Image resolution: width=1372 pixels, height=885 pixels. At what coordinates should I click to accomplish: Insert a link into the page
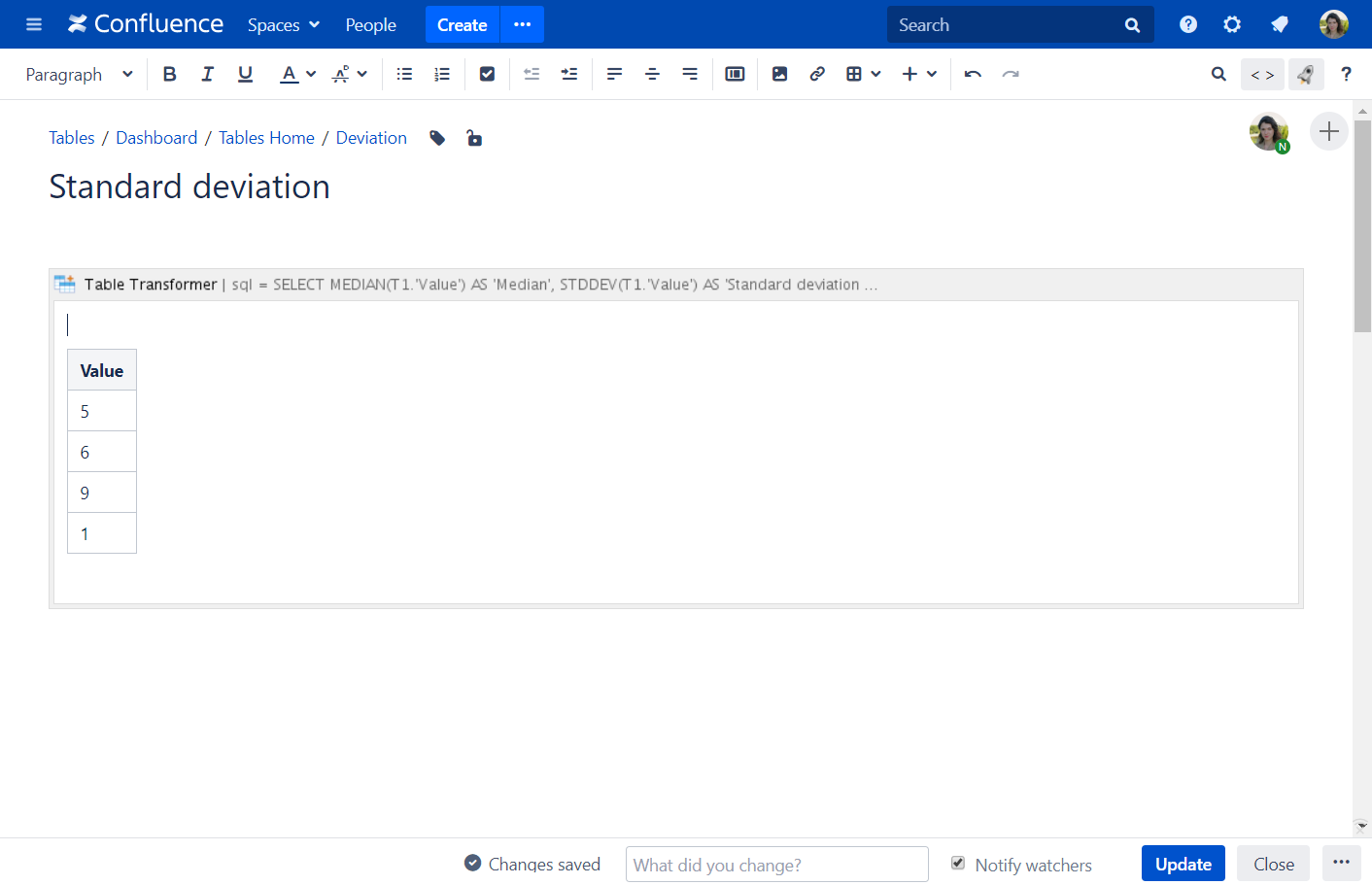click(817, 74)
